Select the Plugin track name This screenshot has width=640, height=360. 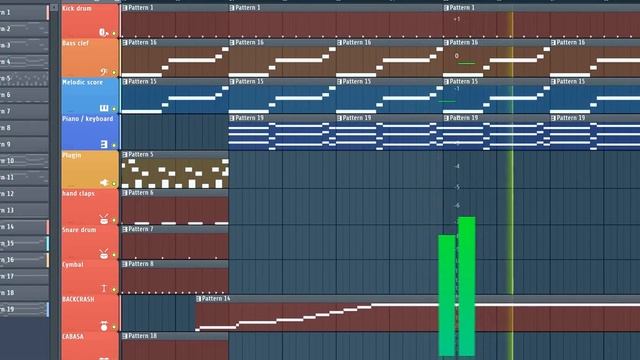pyautogui.click(x=71, y=155)
